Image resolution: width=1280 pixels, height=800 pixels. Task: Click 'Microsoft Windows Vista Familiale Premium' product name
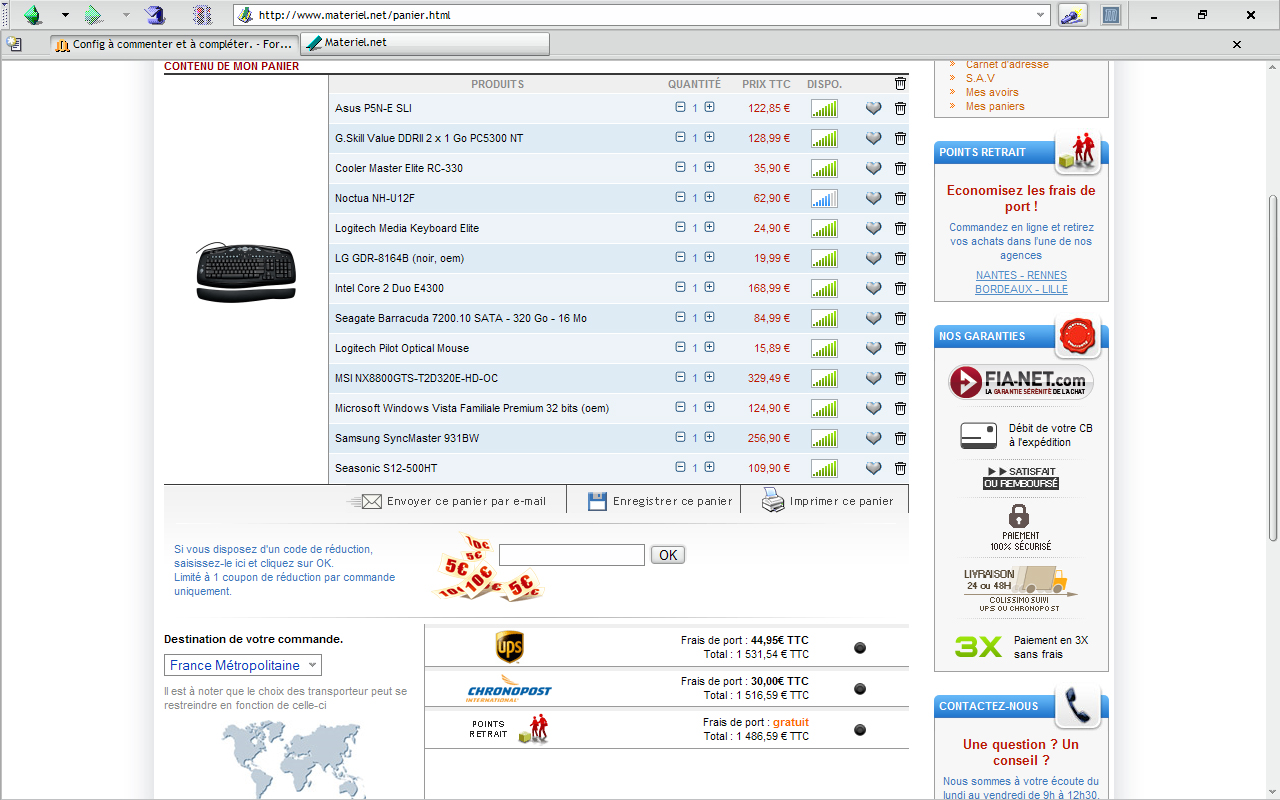tap(472, 408)
